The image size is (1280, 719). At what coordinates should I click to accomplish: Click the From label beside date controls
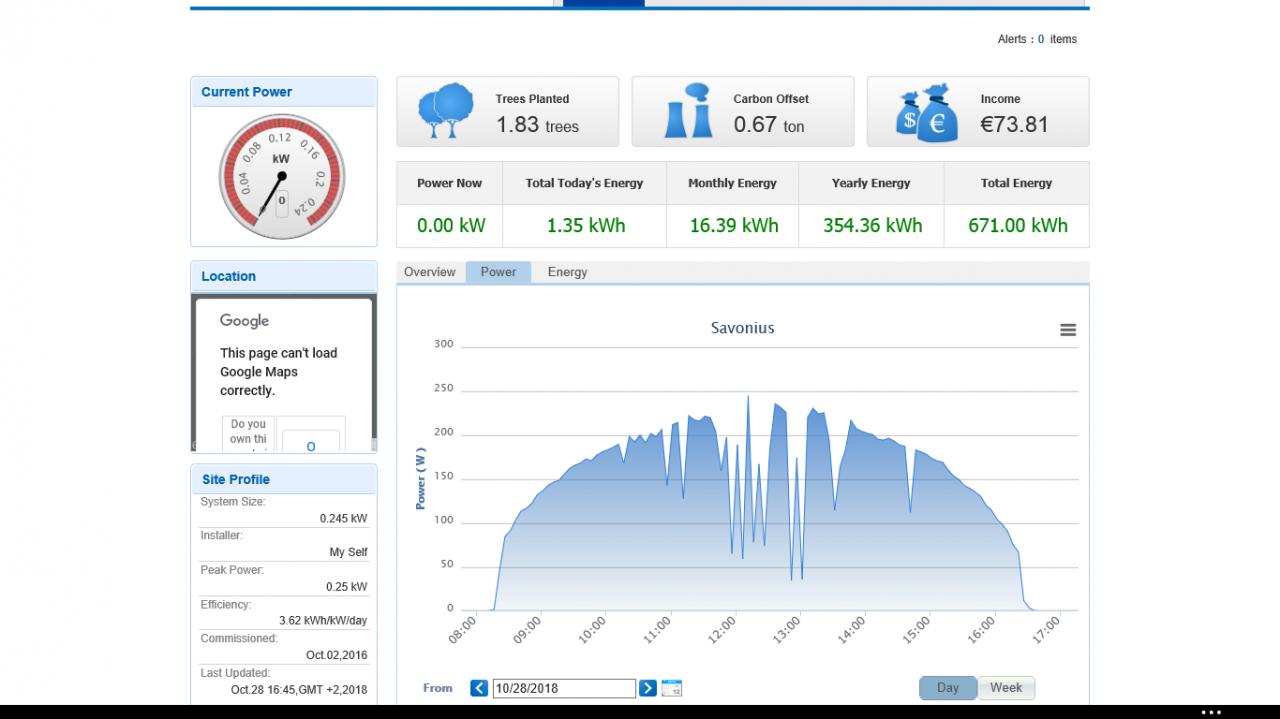(438, 688)
